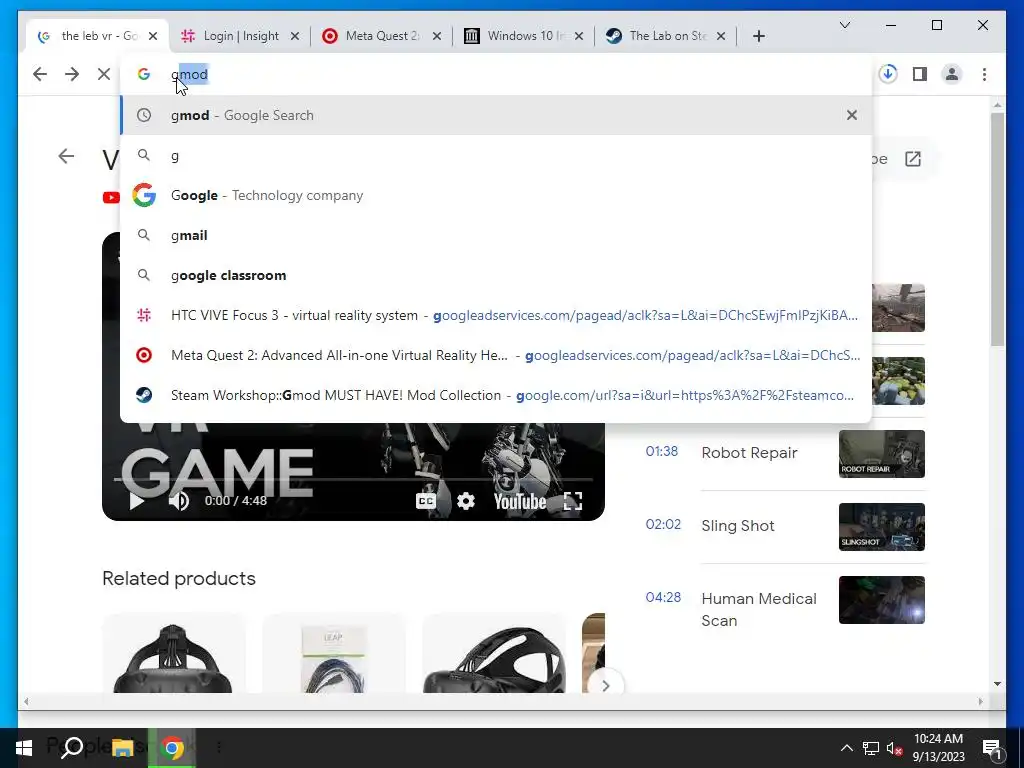Click the vertical page scrollbar

click(997, 229)
